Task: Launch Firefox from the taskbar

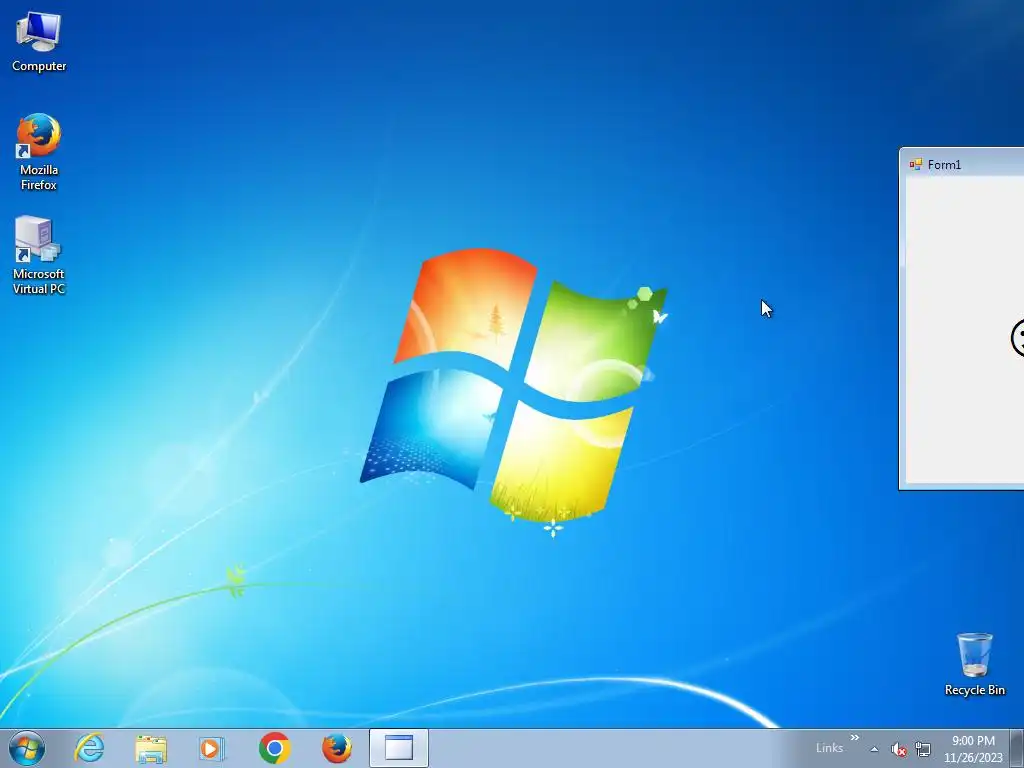Action: [337, 748]
